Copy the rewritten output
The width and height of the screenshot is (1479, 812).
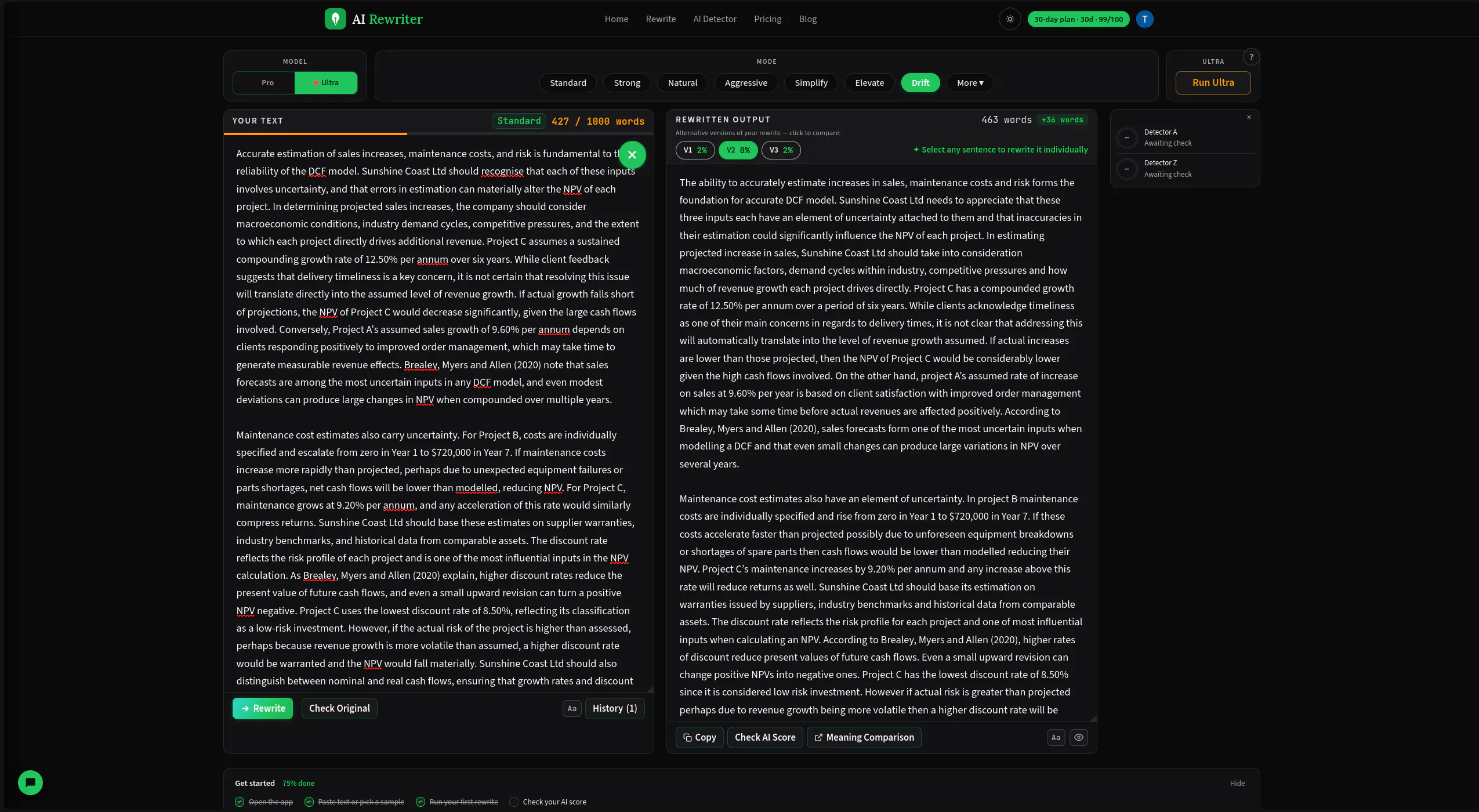(x=699, y=737)
